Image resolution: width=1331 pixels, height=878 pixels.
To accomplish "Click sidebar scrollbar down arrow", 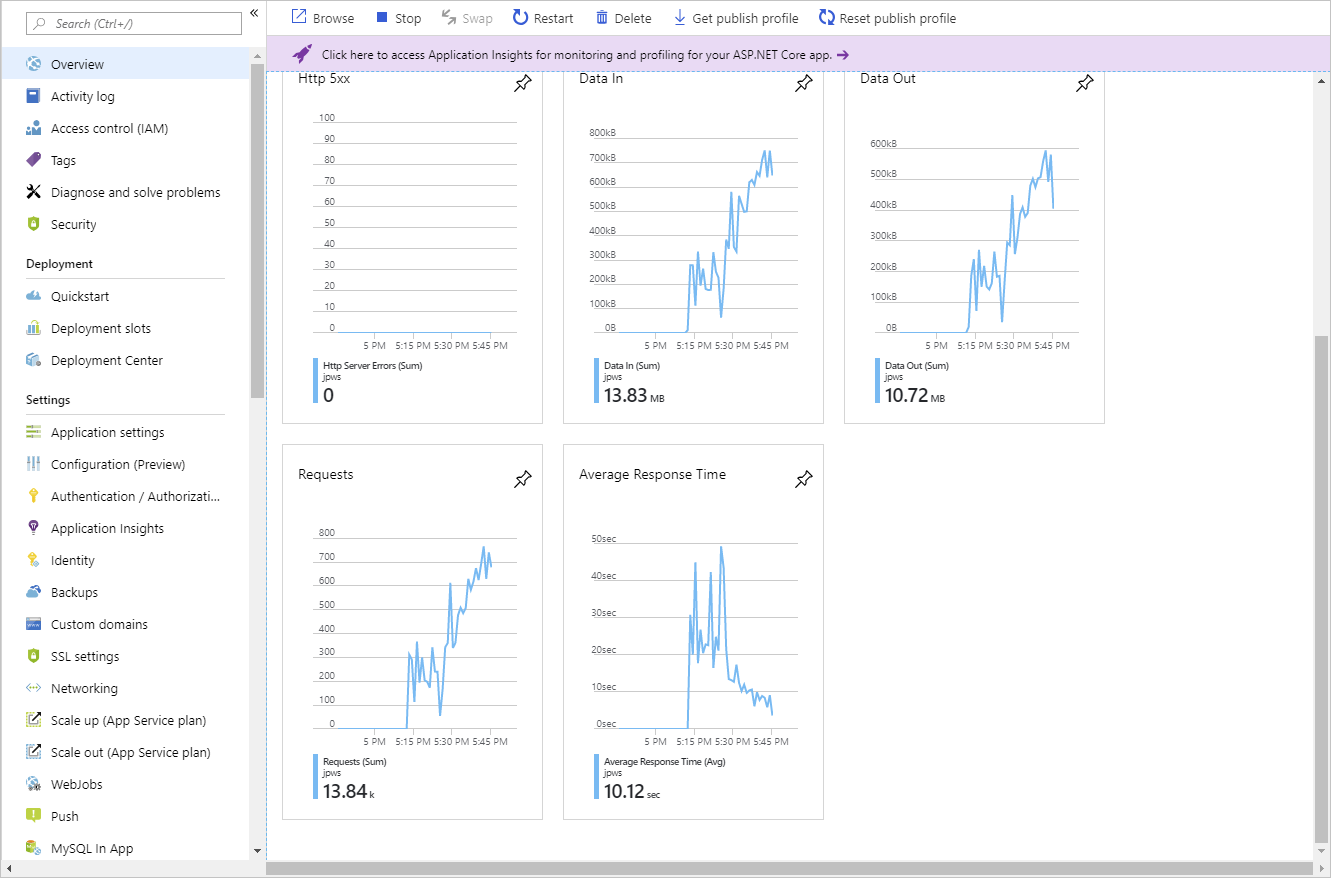I will (x=257, y=851).
